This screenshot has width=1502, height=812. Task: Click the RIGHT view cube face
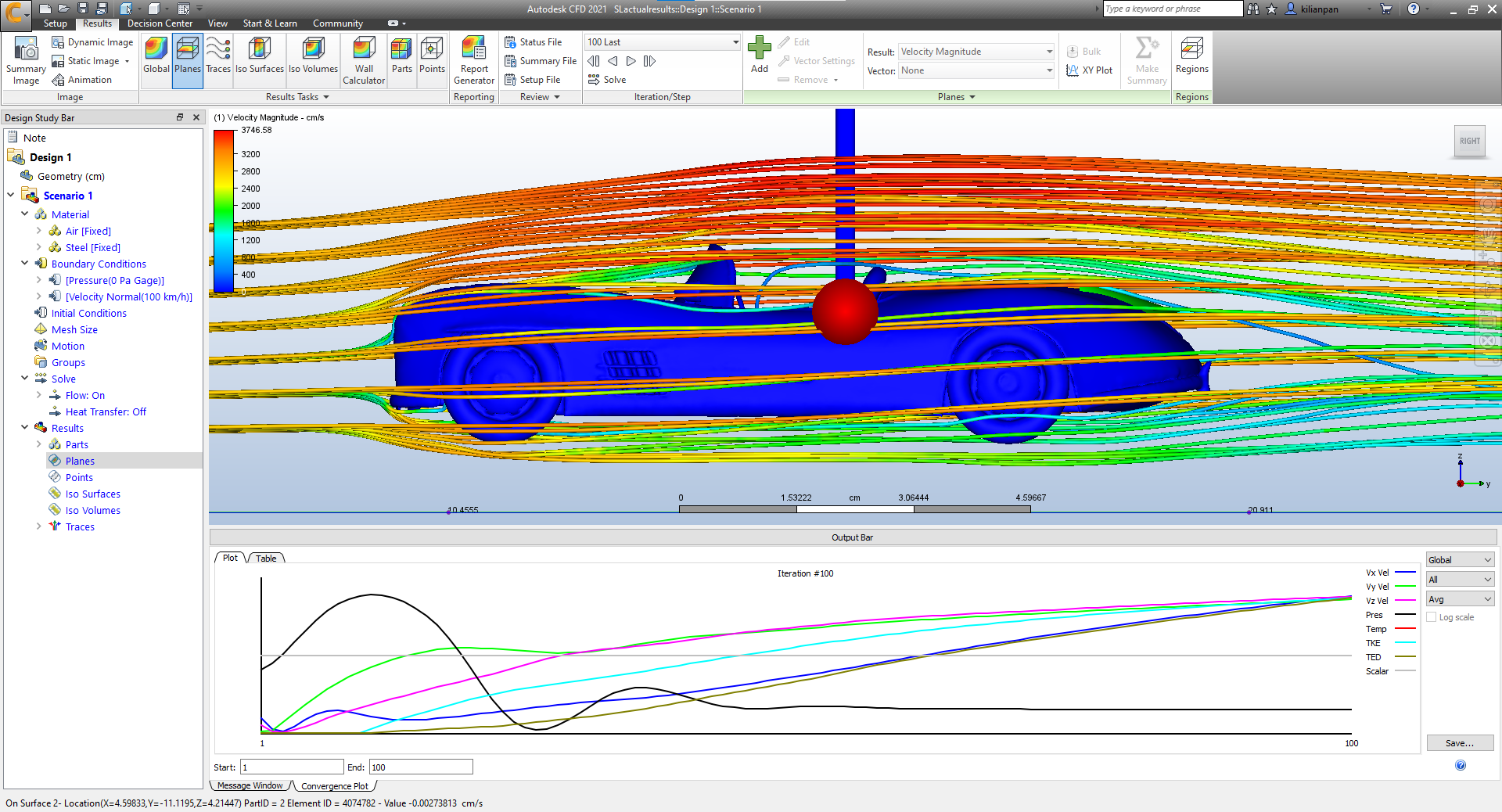coord(1469,142)
